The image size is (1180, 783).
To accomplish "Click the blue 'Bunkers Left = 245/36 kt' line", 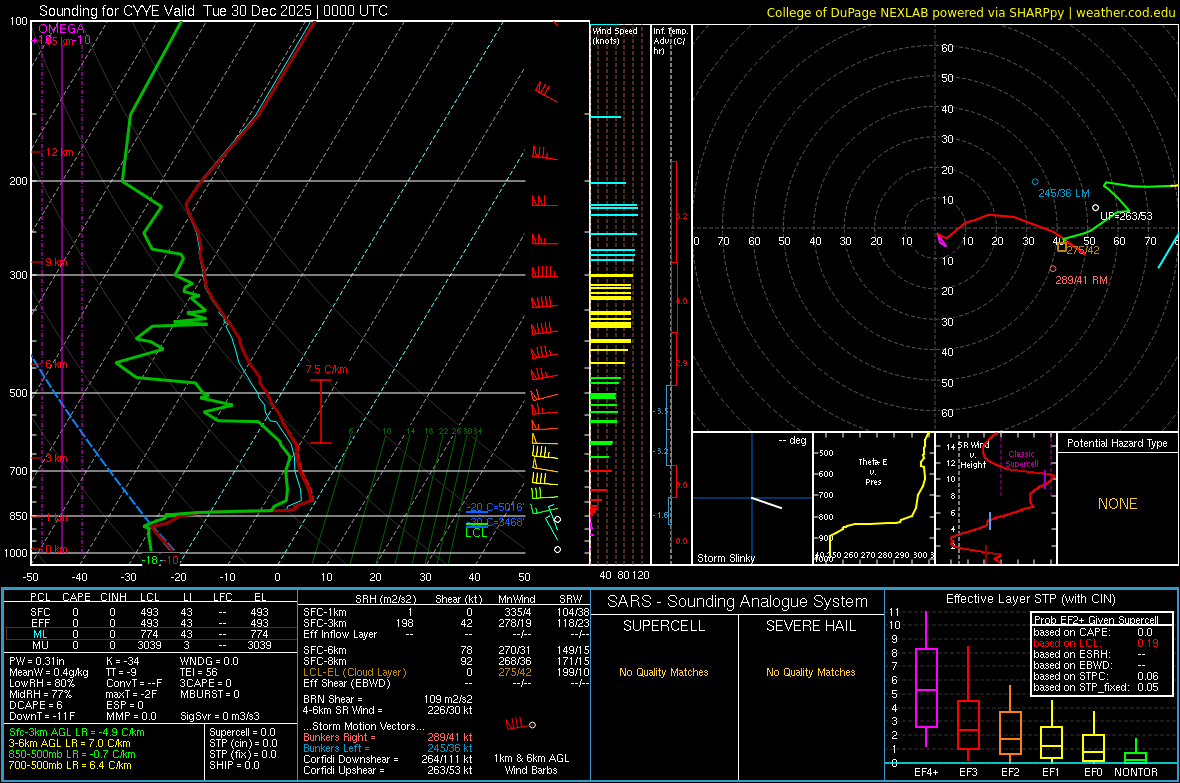I will (388, 748).
